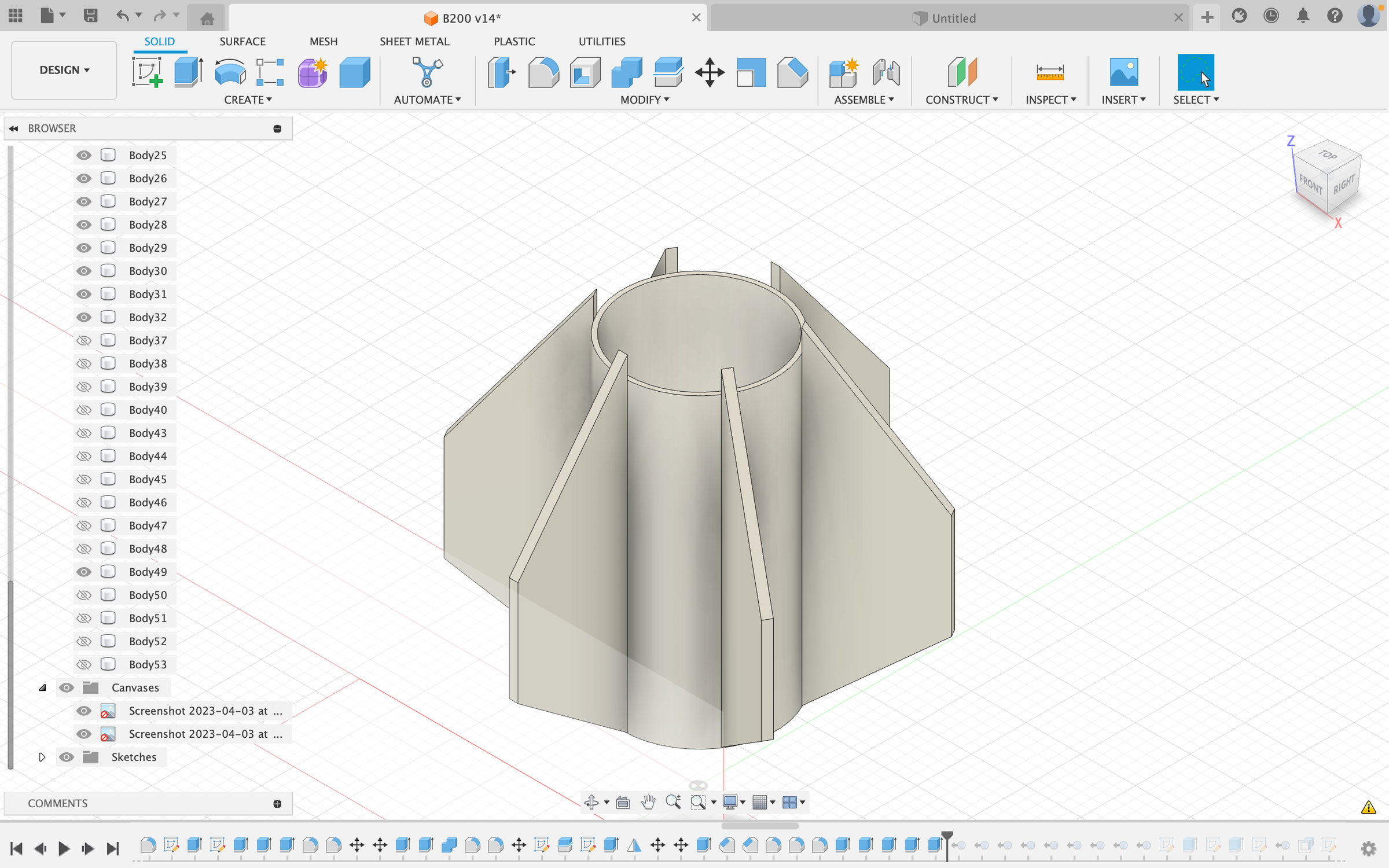
Task: Switch to the SURFACE tab
Action: 242,41
